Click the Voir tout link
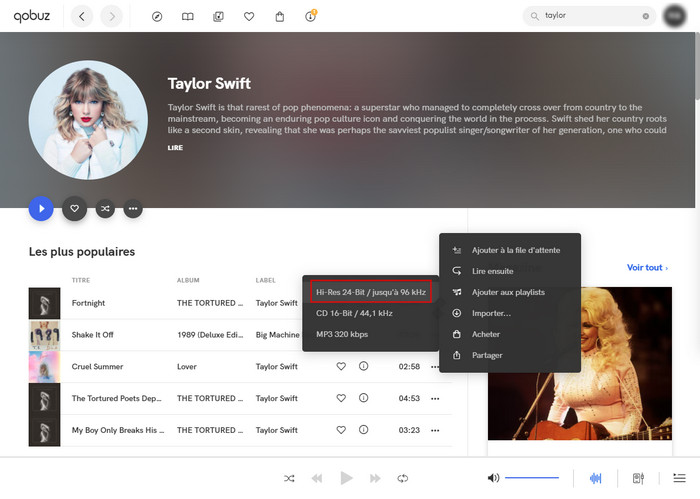 coord(645,268)
